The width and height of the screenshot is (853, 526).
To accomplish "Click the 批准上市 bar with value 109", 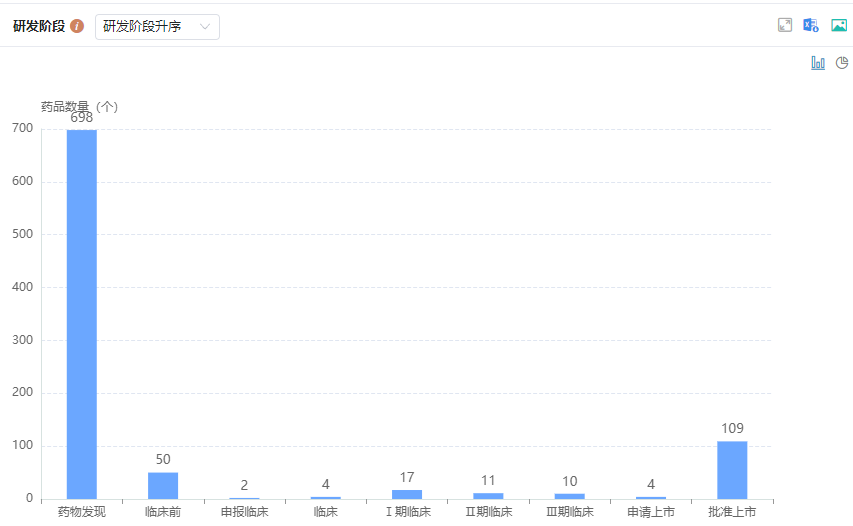I will point(732,469).
